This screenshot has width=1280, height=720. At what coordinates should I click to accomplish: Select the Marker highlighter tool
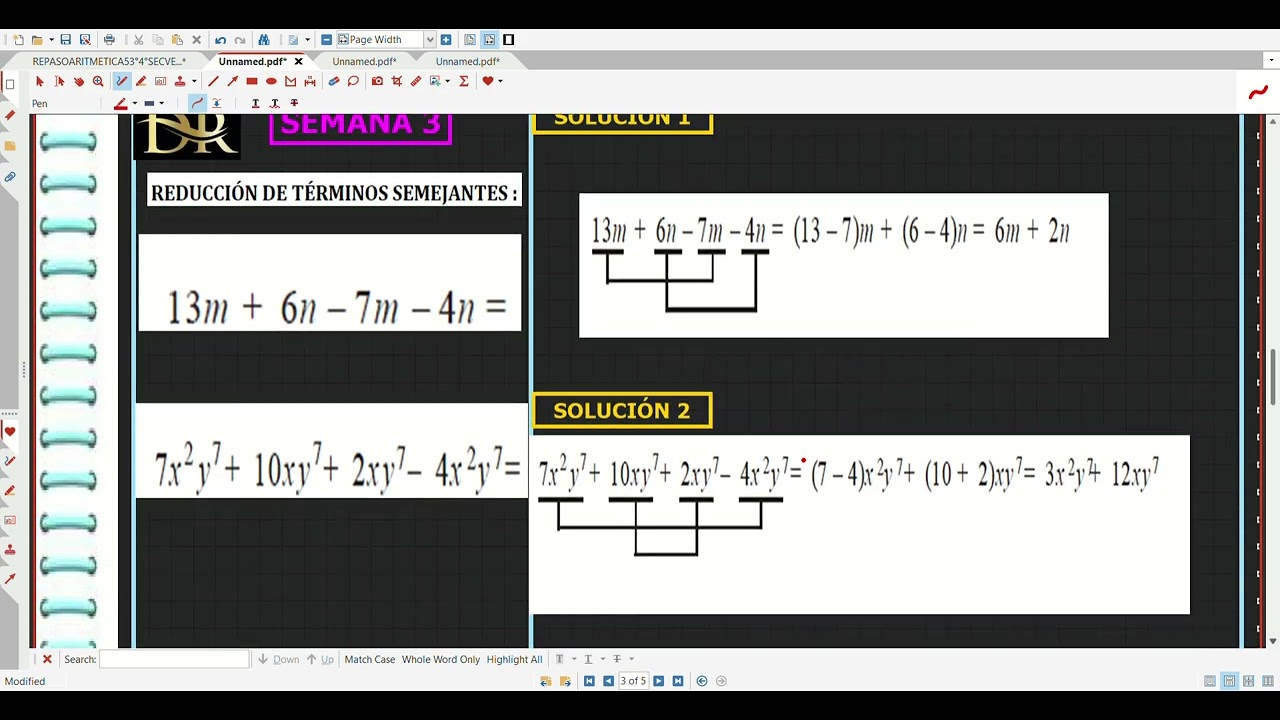tap(141, 82)
